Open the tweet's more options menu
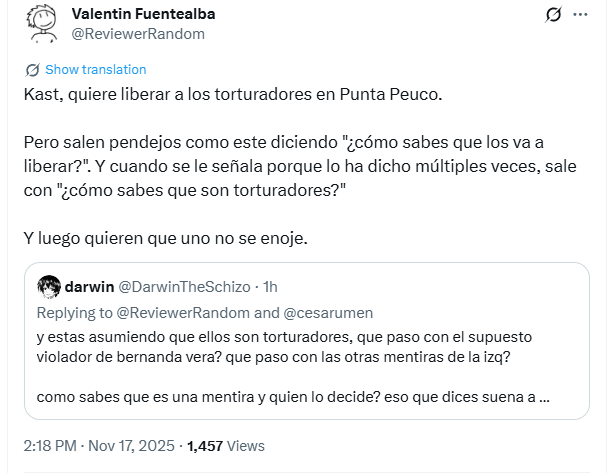The height and width of the screenshot is (473, 614). 580,15
